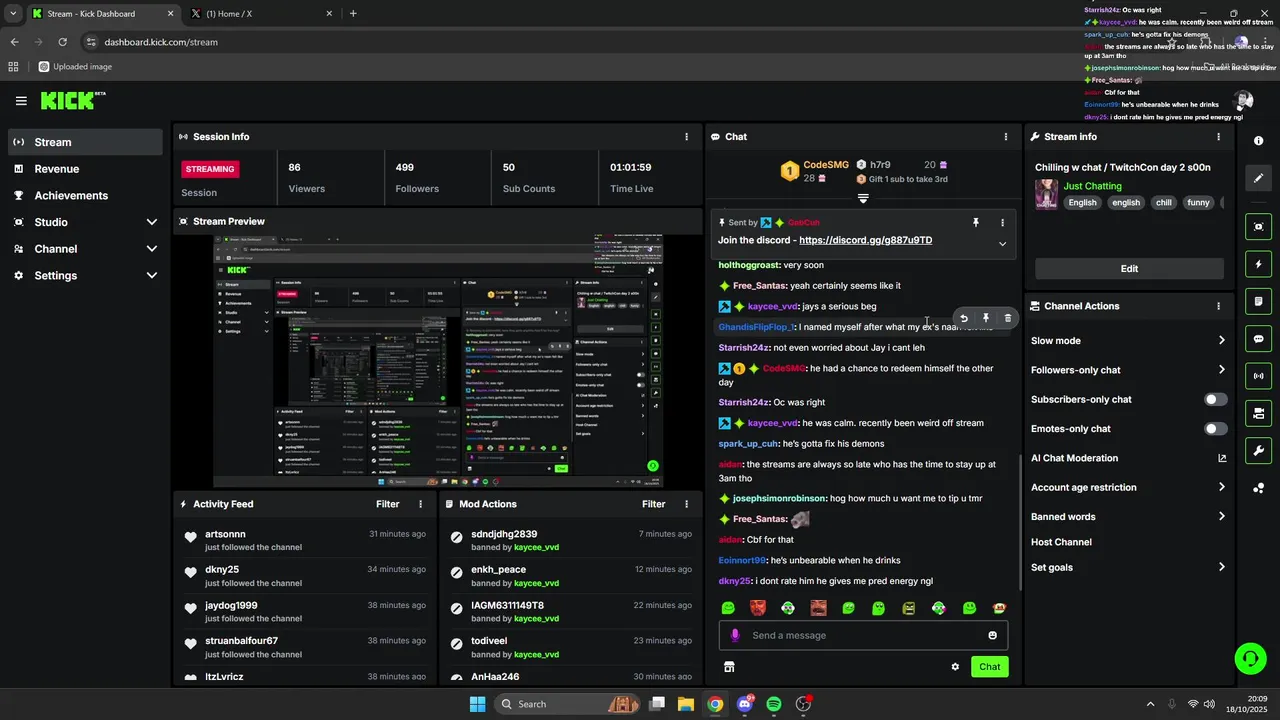
Task: Open AI Chat Moderation external link
Action: coord(1221,458)
